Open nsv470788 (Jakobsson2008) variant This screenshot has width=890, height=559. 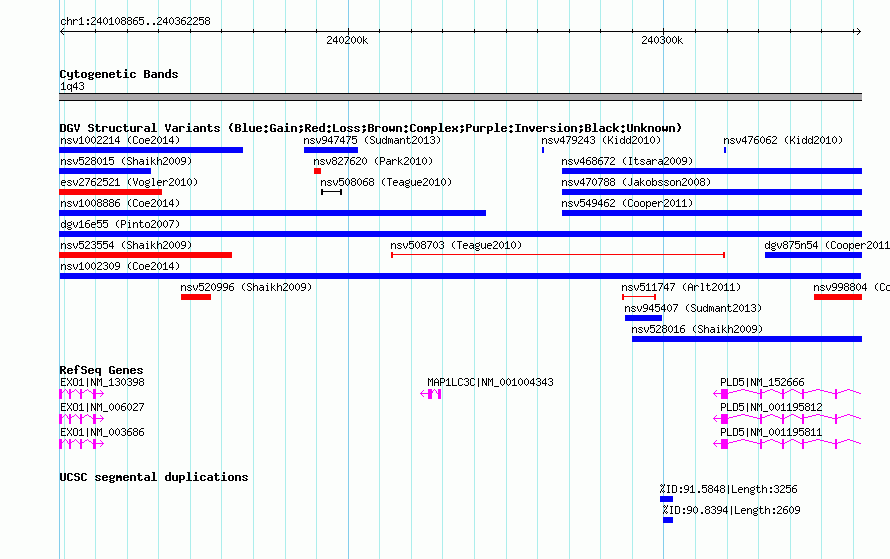click(x=636, y=182)
